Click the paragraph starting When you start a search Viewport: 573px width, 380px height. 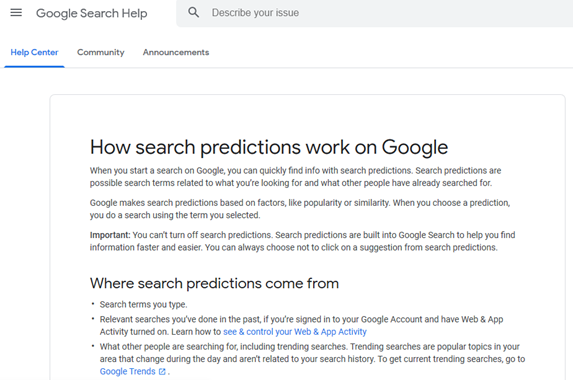295,177
